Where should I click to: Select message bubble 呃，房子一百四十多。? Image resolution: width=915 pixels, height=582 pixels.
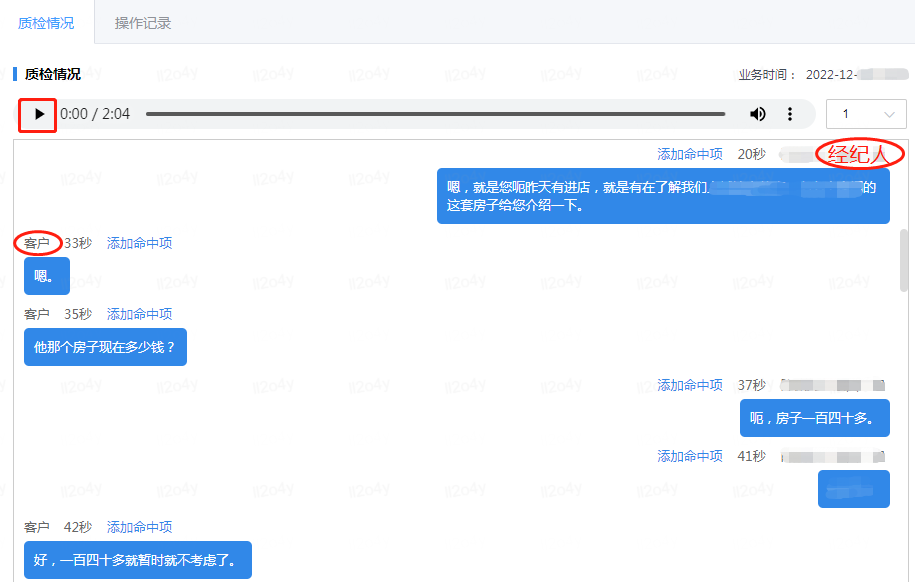(x=814, y=418)
